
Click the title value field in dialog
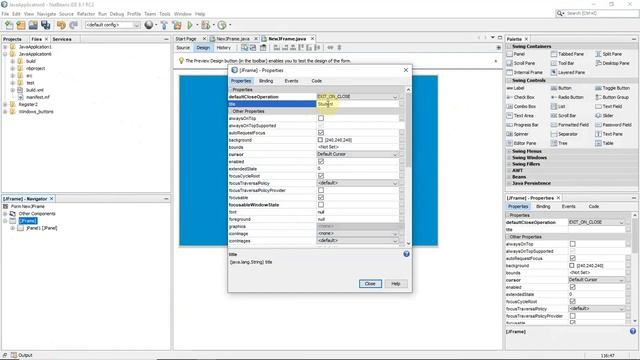click(358, 104)
